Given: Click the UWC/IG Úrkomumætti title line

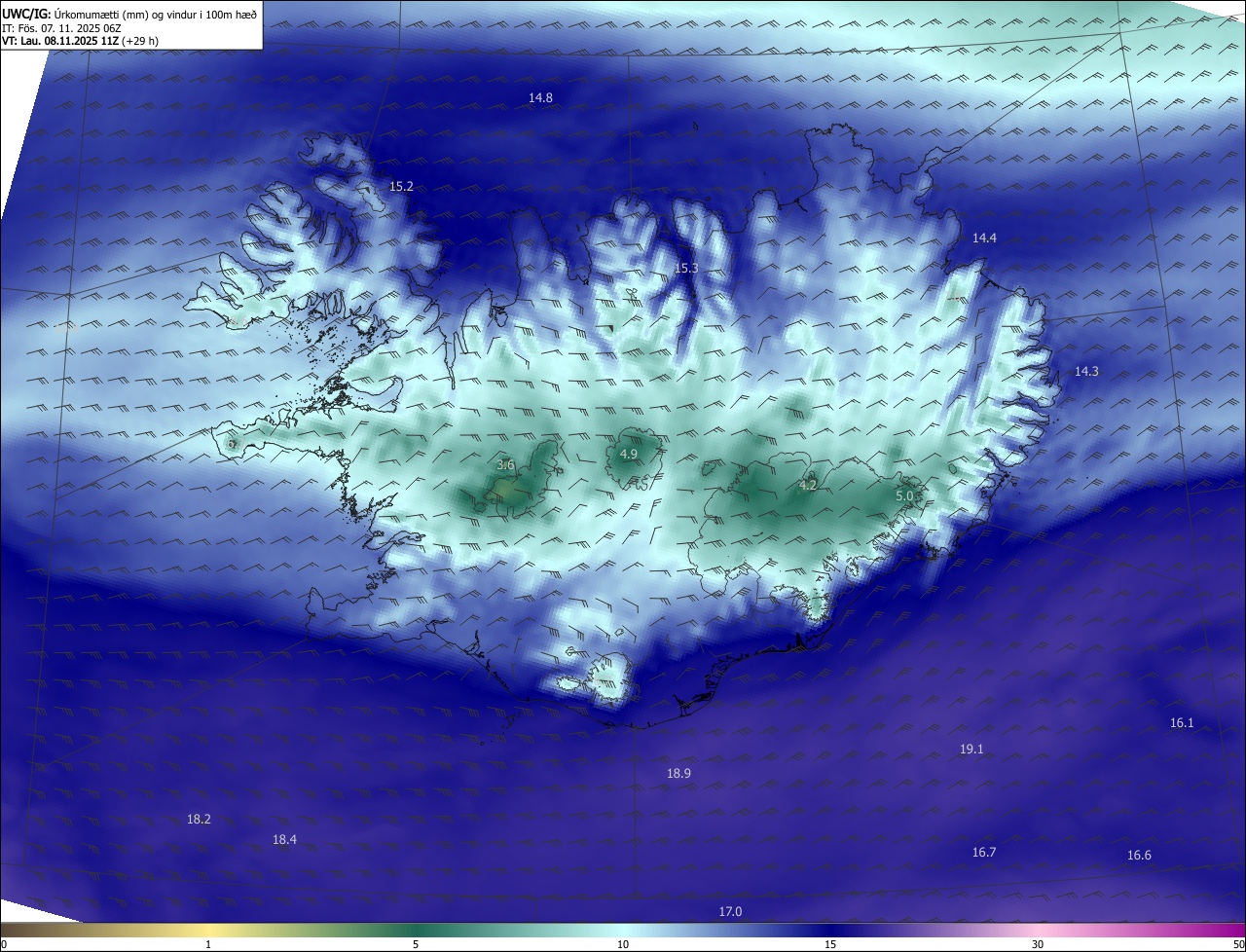Looking at the screenshot, I should (x=129, y=14).
